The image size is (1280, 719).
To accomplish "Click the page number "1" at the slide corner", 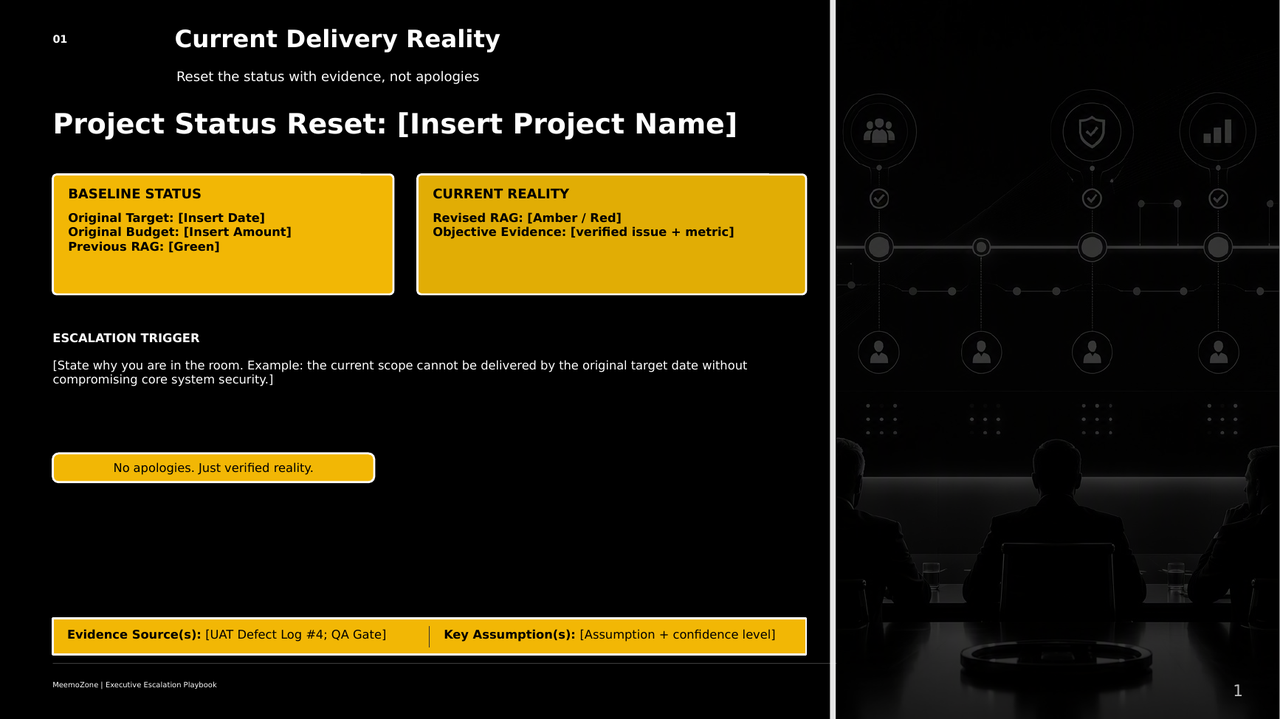I will click(1237, 691).
